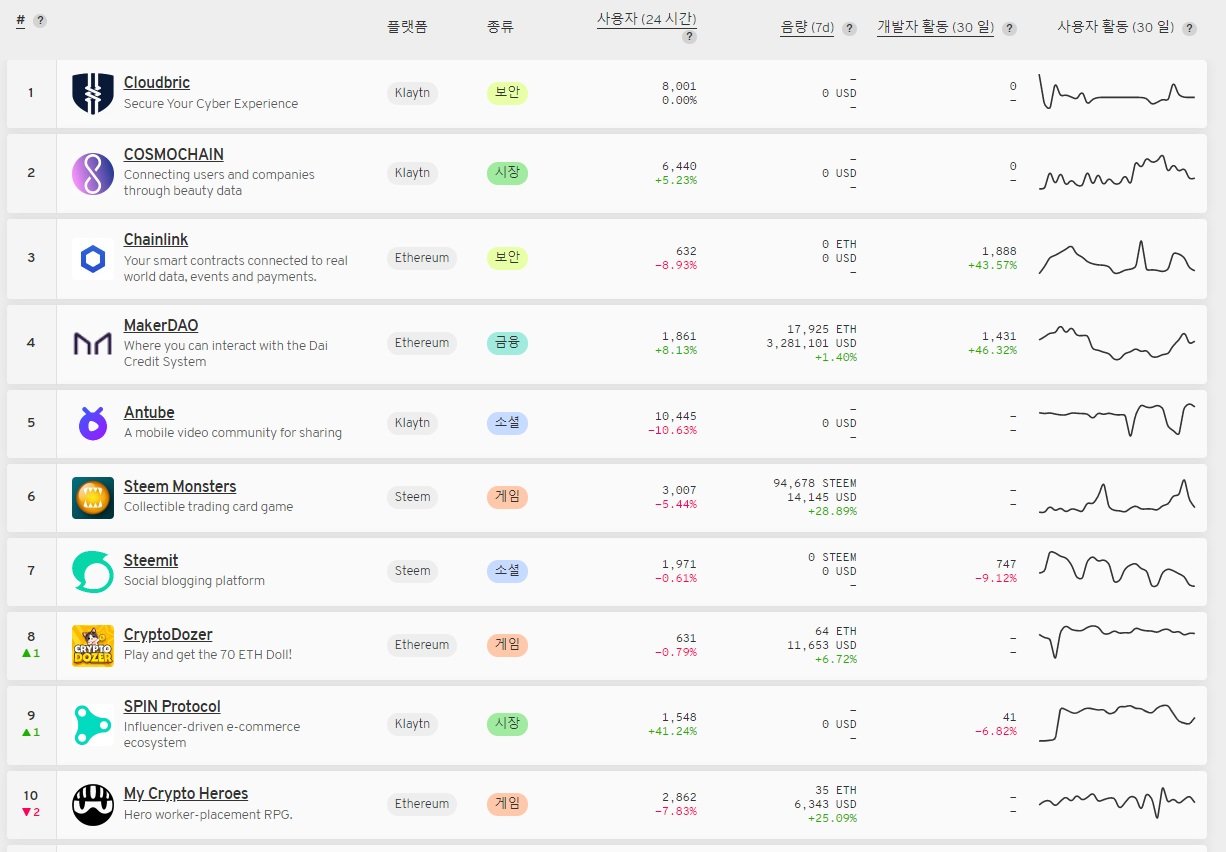The width and height of the screenshot is (1226, 852).
Task: Click the SPIN Protocol logo
Action: tap(93, 724)
